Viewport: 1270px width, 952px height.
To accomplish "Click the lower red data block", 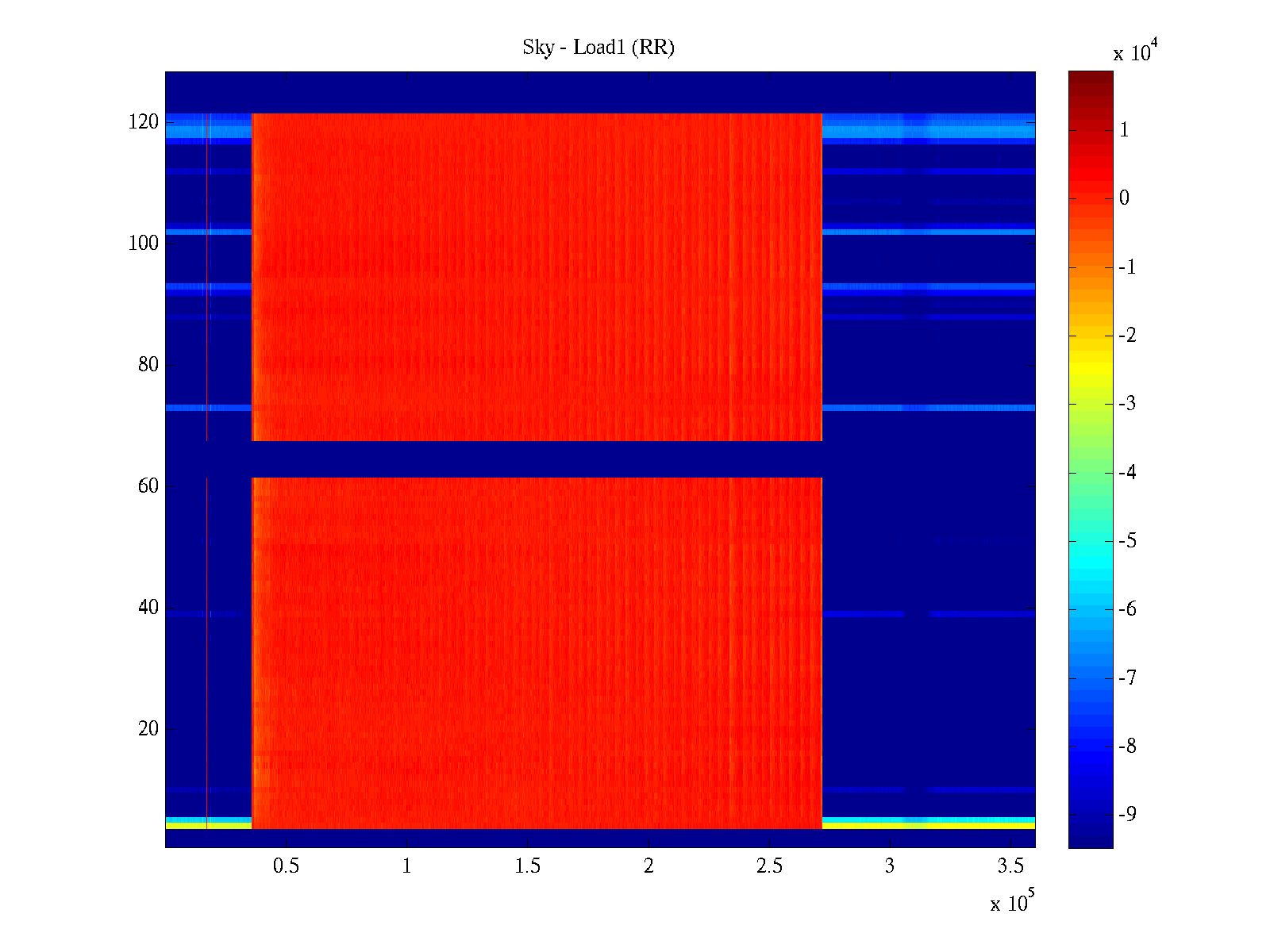I will pos(537,652).
